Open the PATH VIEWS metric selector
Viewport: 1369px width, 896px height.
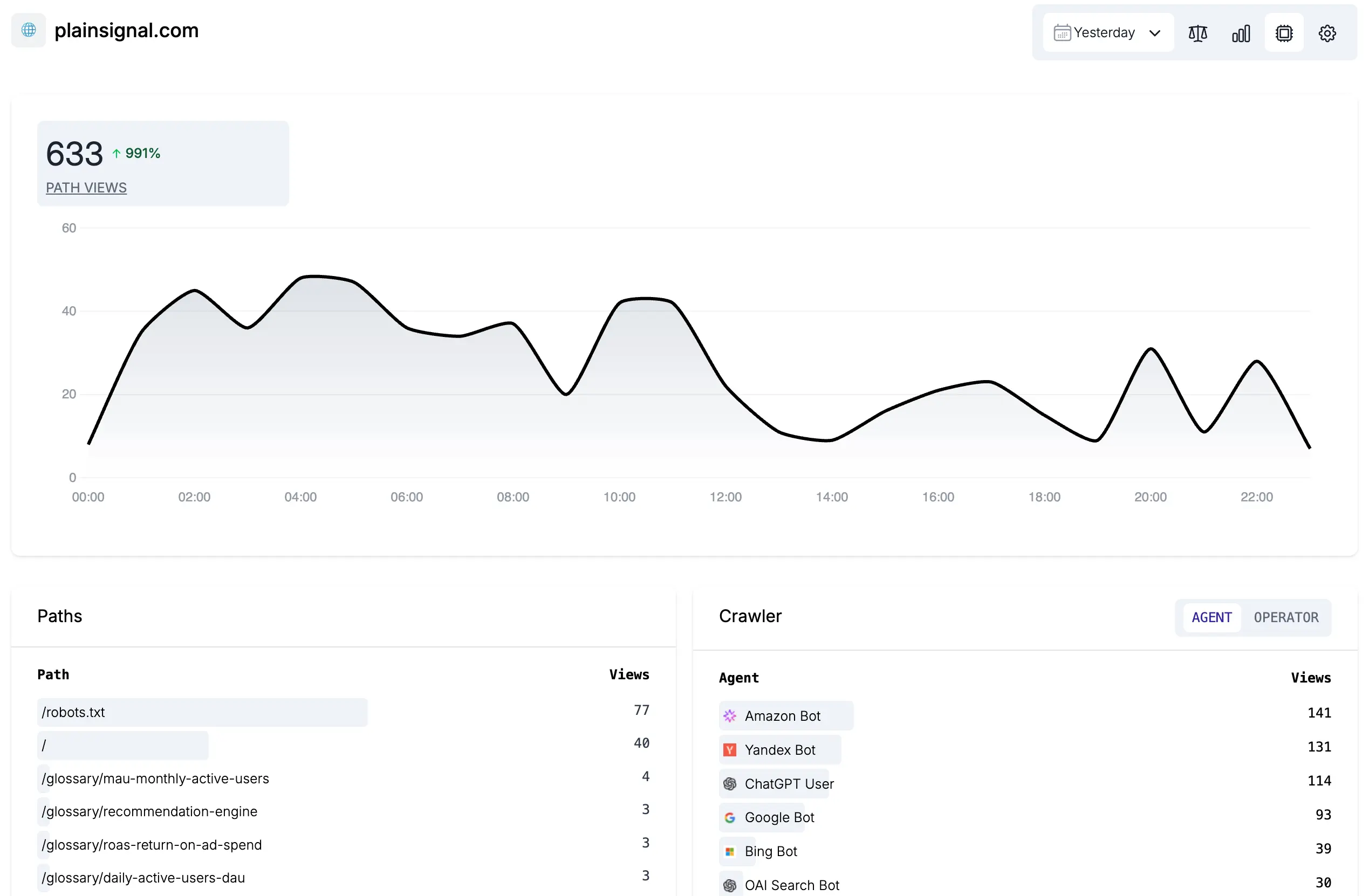86,188
